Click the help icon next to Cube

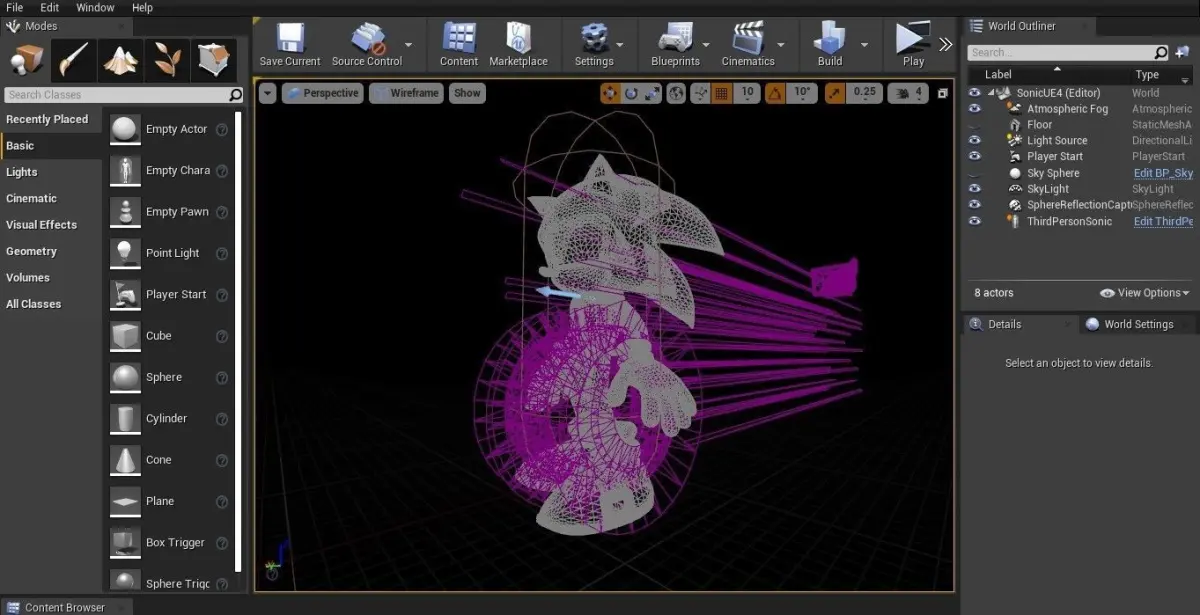[222, 336]
